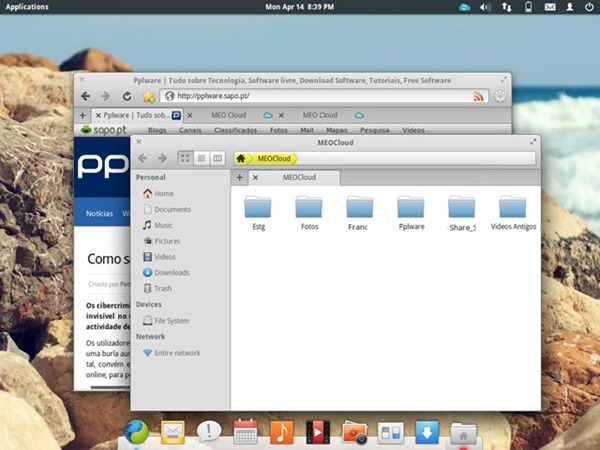
Task: Go back in the web browser
Action: (x=86, y=96)
